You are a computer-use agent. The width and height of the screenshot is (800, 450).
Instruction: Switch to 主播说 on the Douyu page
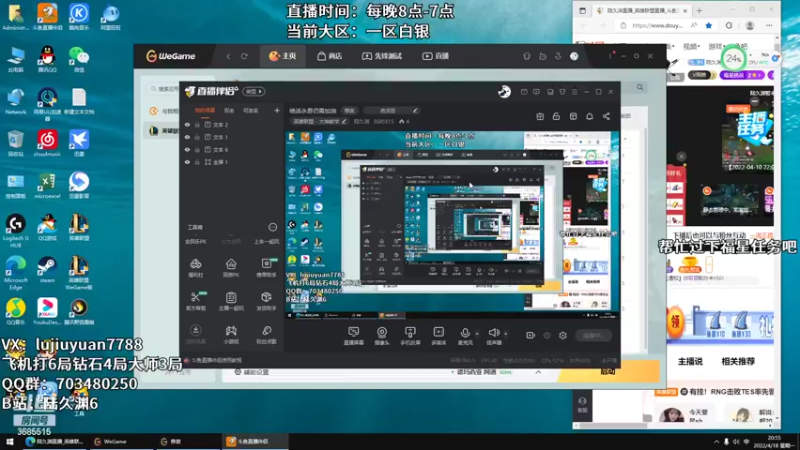click(690, 361)
